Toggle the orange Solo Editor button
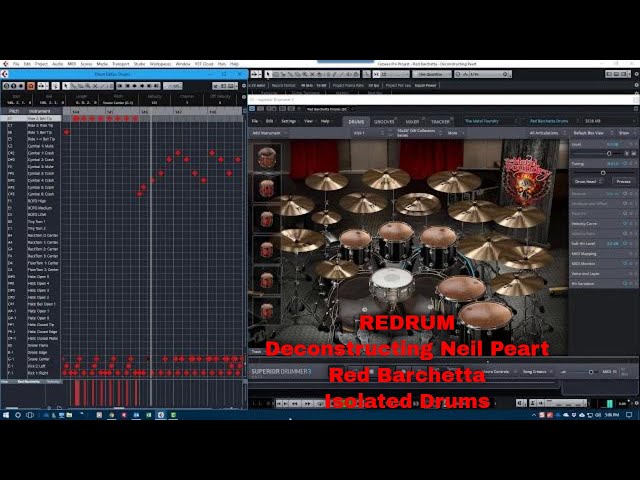The height and width of the screenshot is (480, 640). pyautogui.click(x=31, y=86)
